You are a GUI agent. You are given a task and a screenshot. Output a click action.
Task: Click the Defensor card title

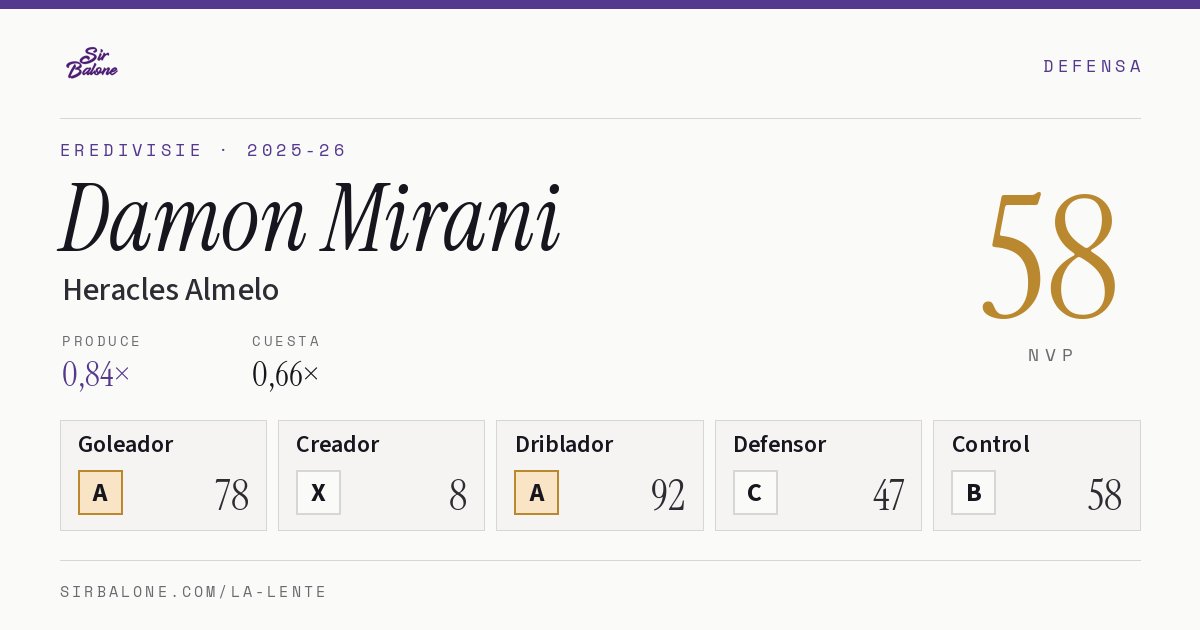coord(780,444)
